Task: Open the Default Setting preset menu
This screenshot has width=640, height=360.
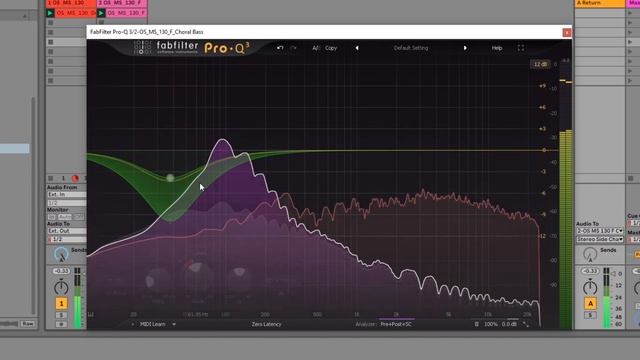Action: click(x=411, y=48)
